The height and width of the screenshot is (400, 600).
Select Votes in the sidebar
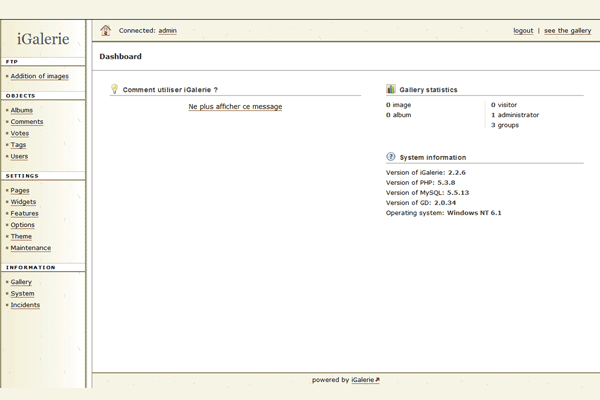coord(19,133)
